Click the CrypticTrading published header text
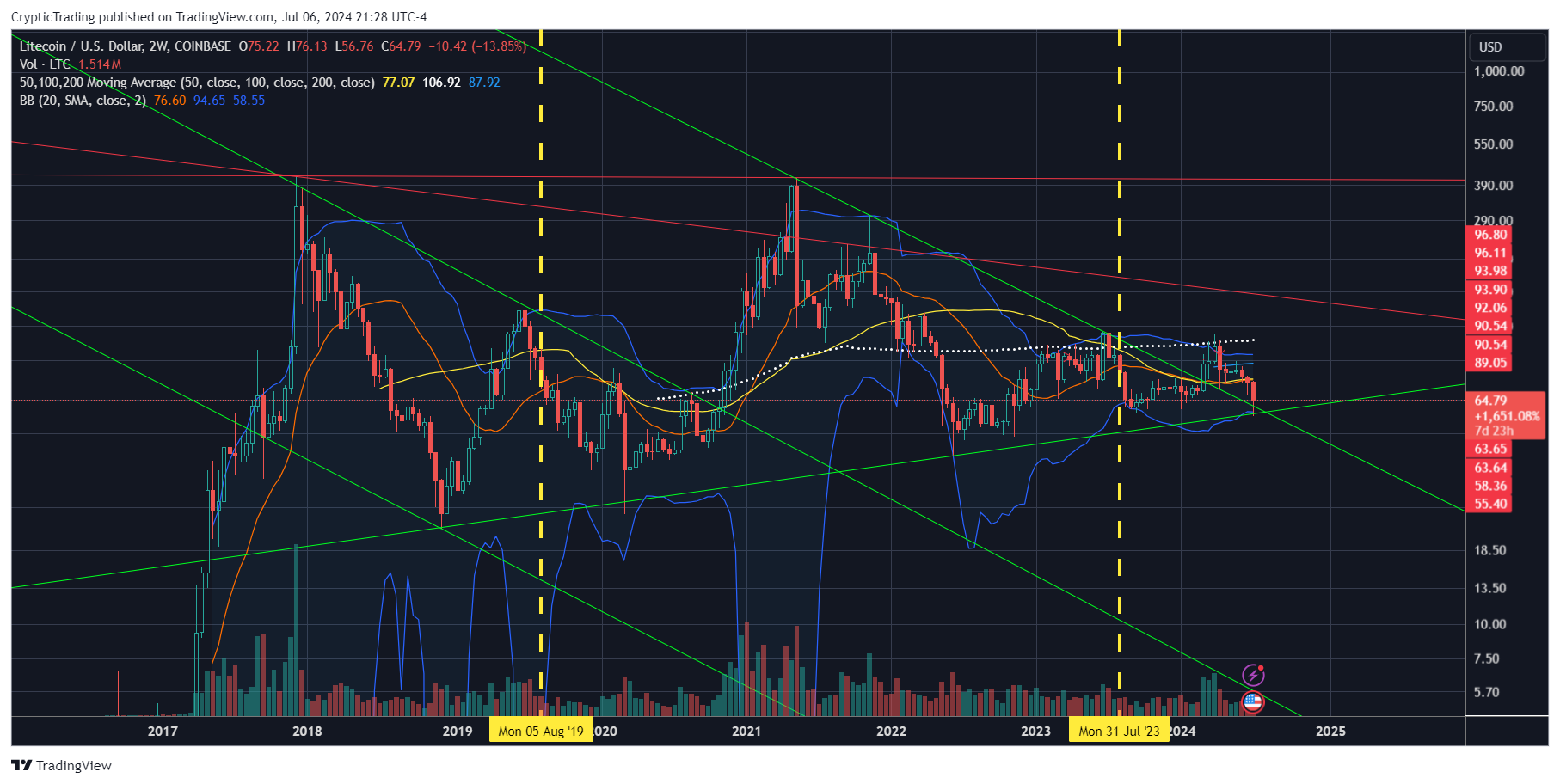Viewport: 1560px width, 784px height. coord(218,16)
